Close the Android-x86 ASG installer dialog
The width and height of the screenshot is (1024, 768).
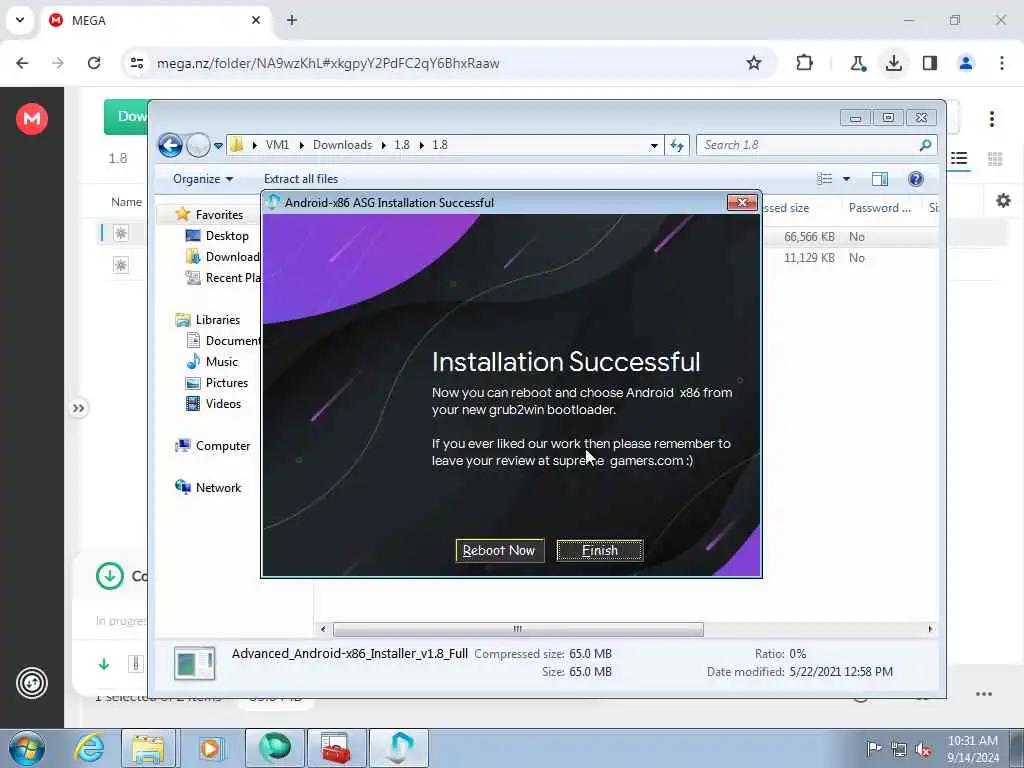[x=742, y=202]
